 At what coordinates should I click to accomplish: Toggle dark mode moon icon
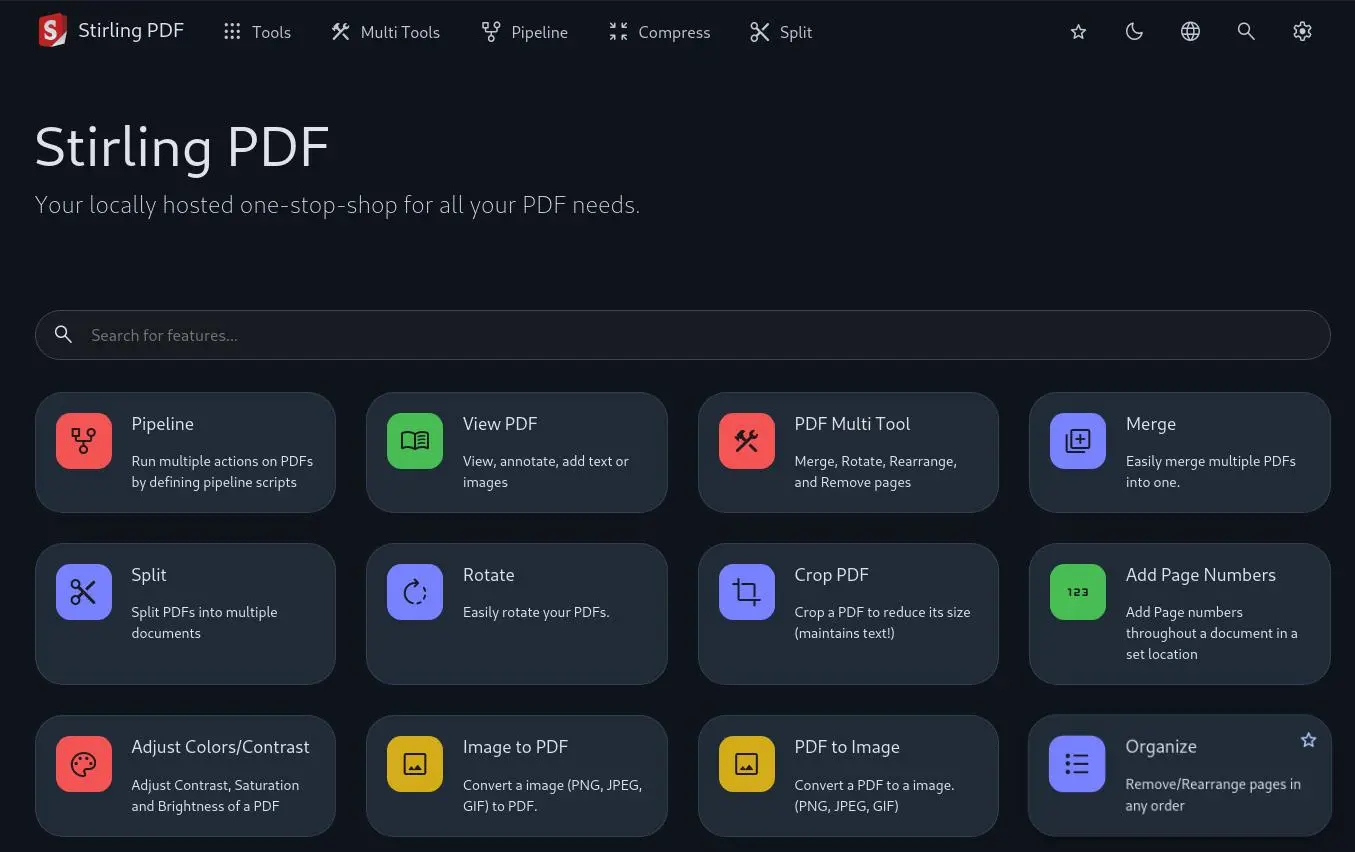coord(1134,32)
